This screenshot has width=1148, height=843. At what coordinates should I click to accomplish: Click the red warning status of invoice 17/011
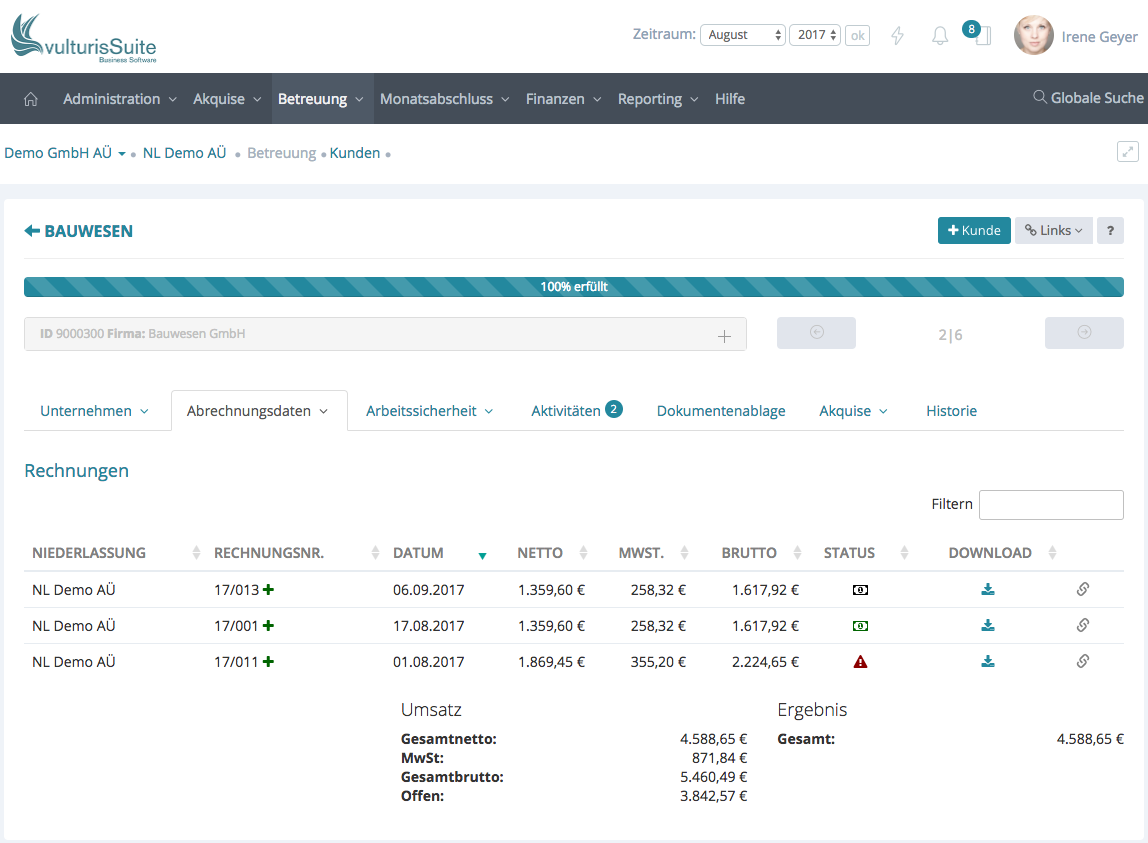[x=860, y=662]
